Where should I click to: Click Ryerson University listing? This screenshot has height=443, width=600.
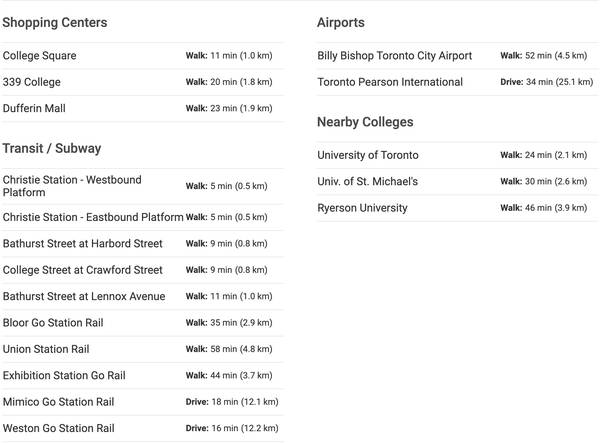click(x=458, y=208)
